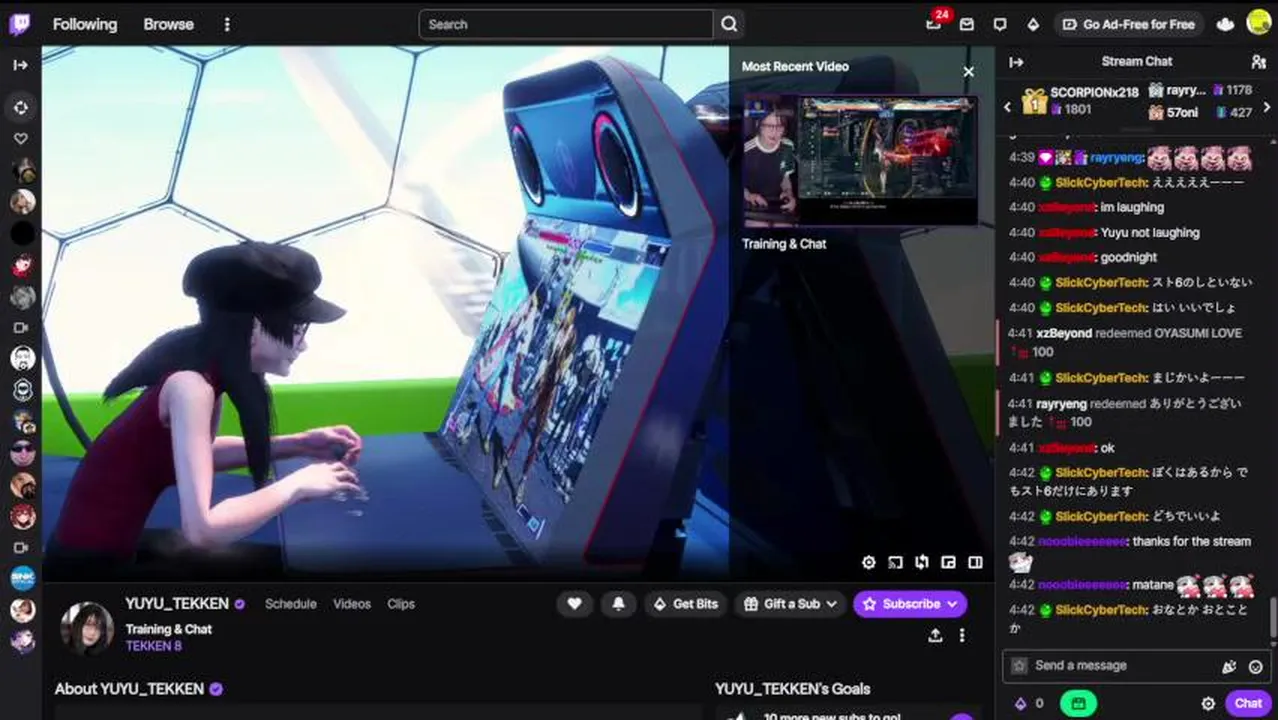1278x720 pixels.
Task: Click Go Ad-Free for Free button
Action: tap(1129, 24)
